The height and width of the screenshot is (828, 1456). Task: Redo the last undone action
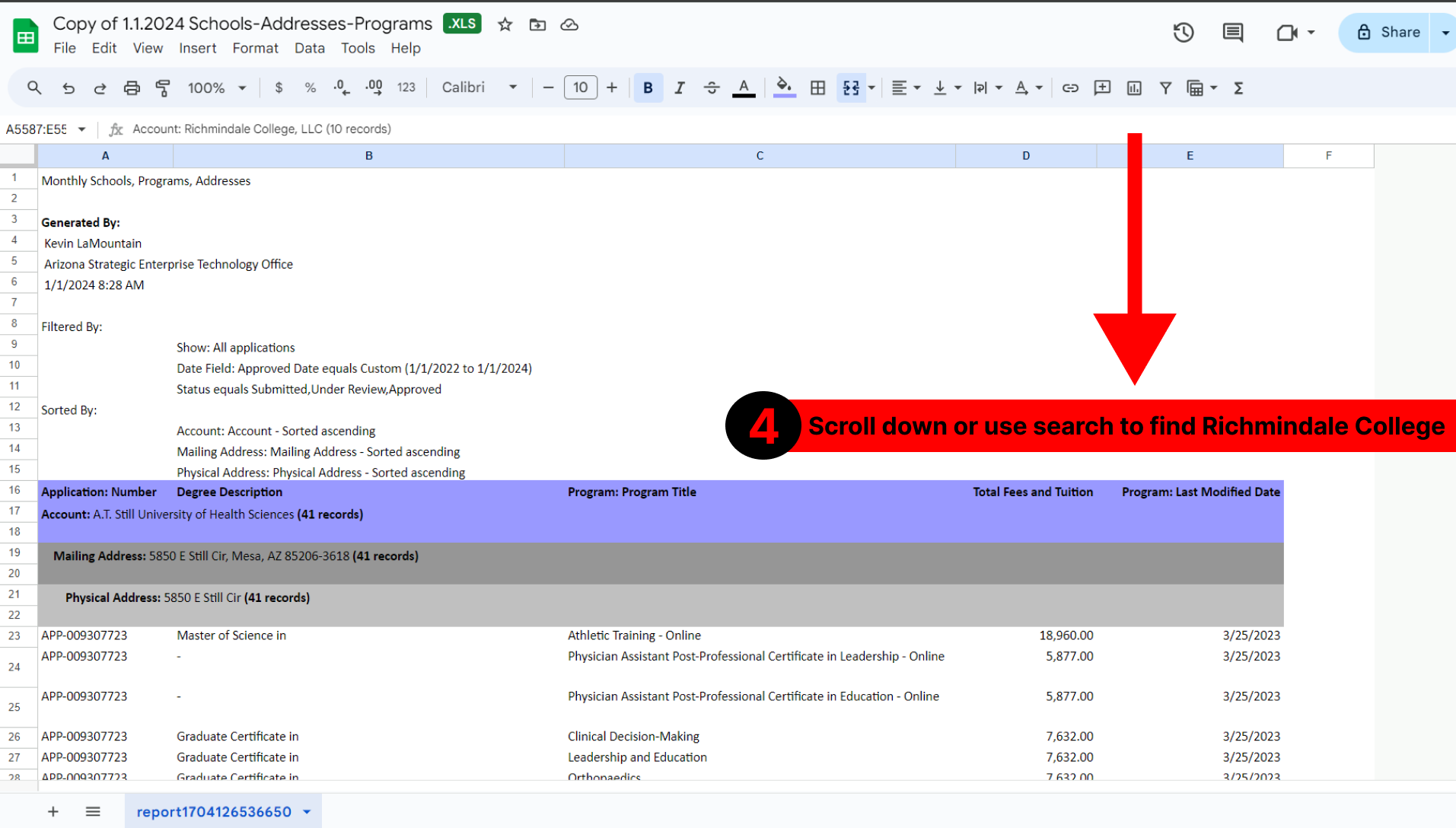(100, 88)
